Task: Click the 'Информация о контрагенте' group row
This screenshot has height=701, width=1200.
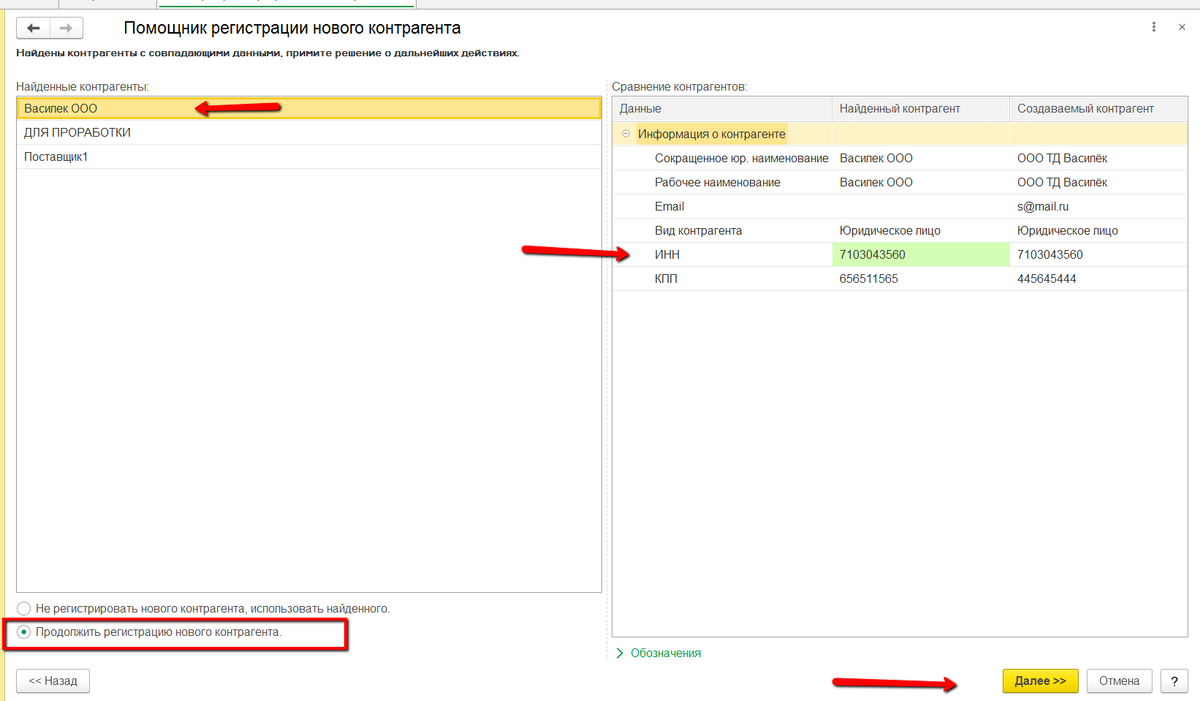Action: point(899,133)
